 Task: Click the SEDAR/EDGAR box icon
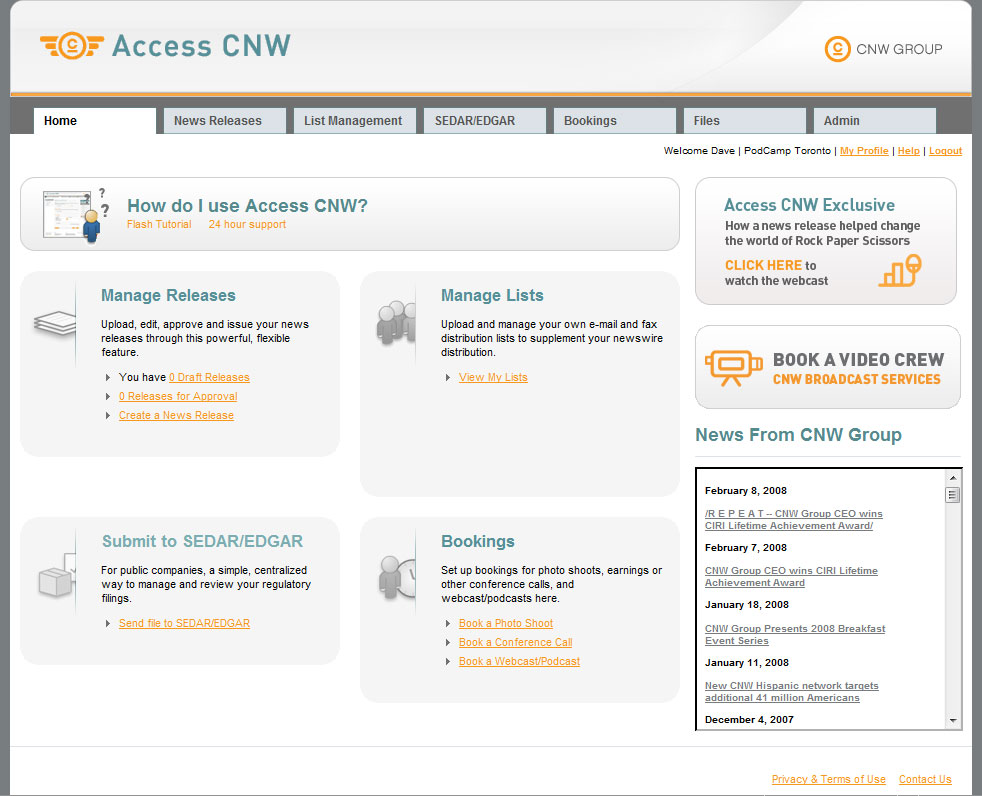coord(56,575)
